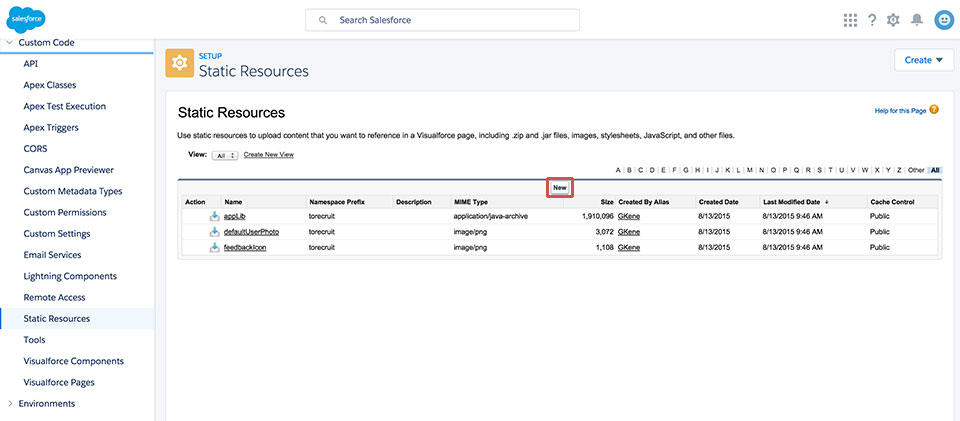The height and width of the screenshot is (421, 960).
Task: Open the Help for this Page link
Action: (x=900, y=110)
